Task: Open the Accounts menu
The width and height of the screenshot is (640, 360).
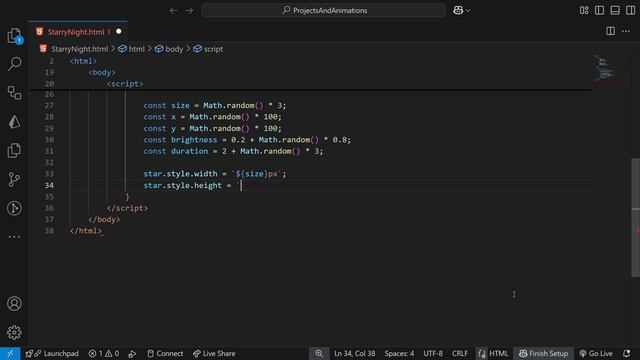Action: tap(14, 303)
